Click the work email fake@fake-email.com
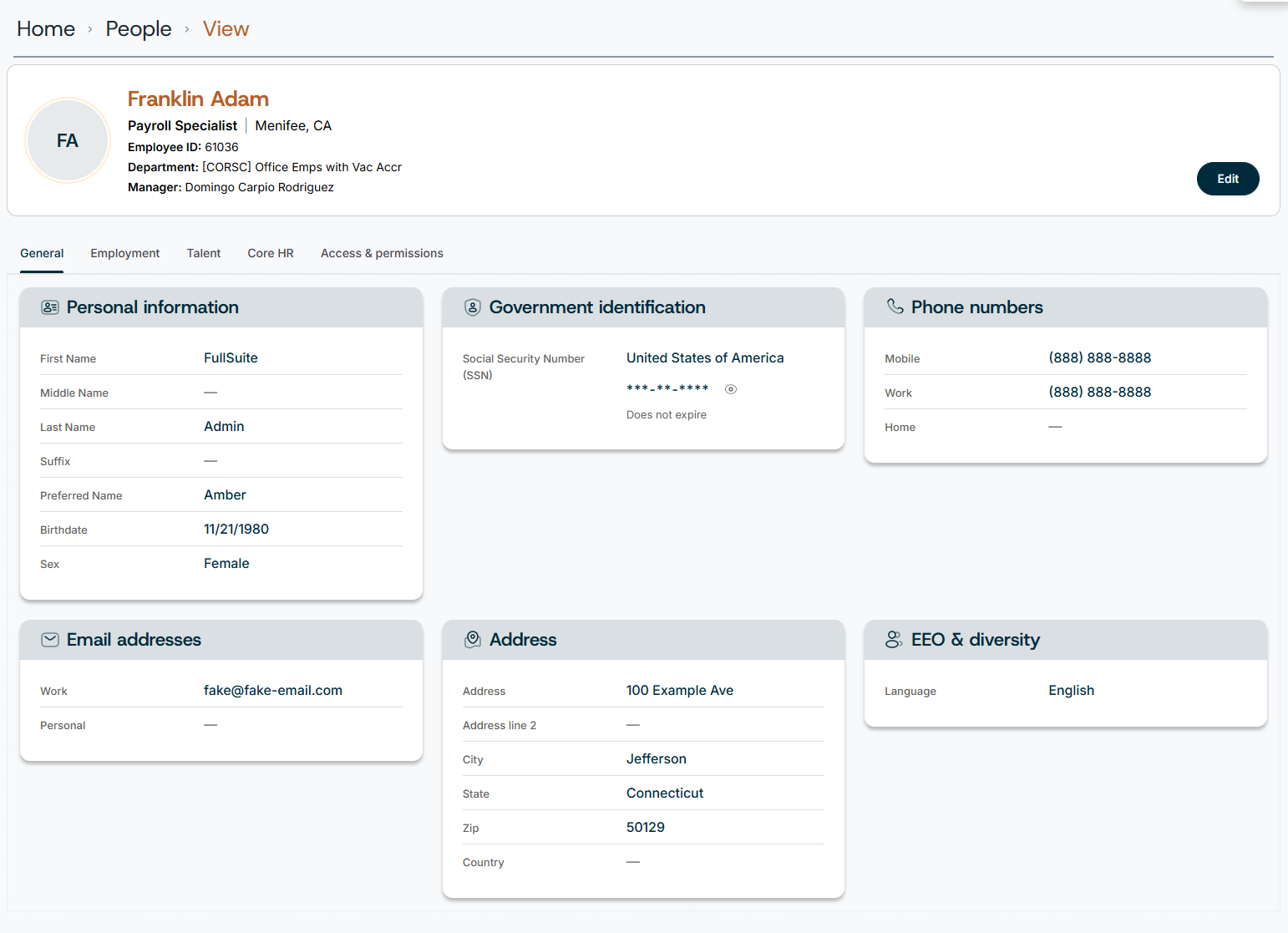 pyautogui.click(x=273, y=691)
